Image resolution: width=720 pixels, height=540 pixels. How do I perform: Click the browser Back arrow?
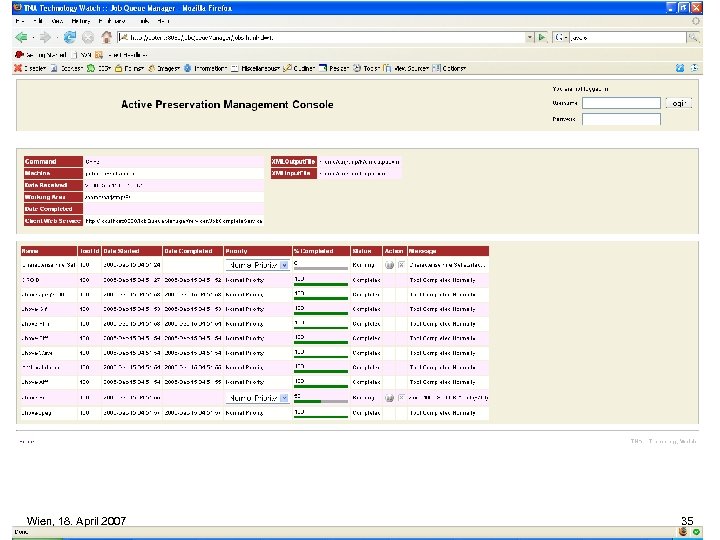pos(22,37)
